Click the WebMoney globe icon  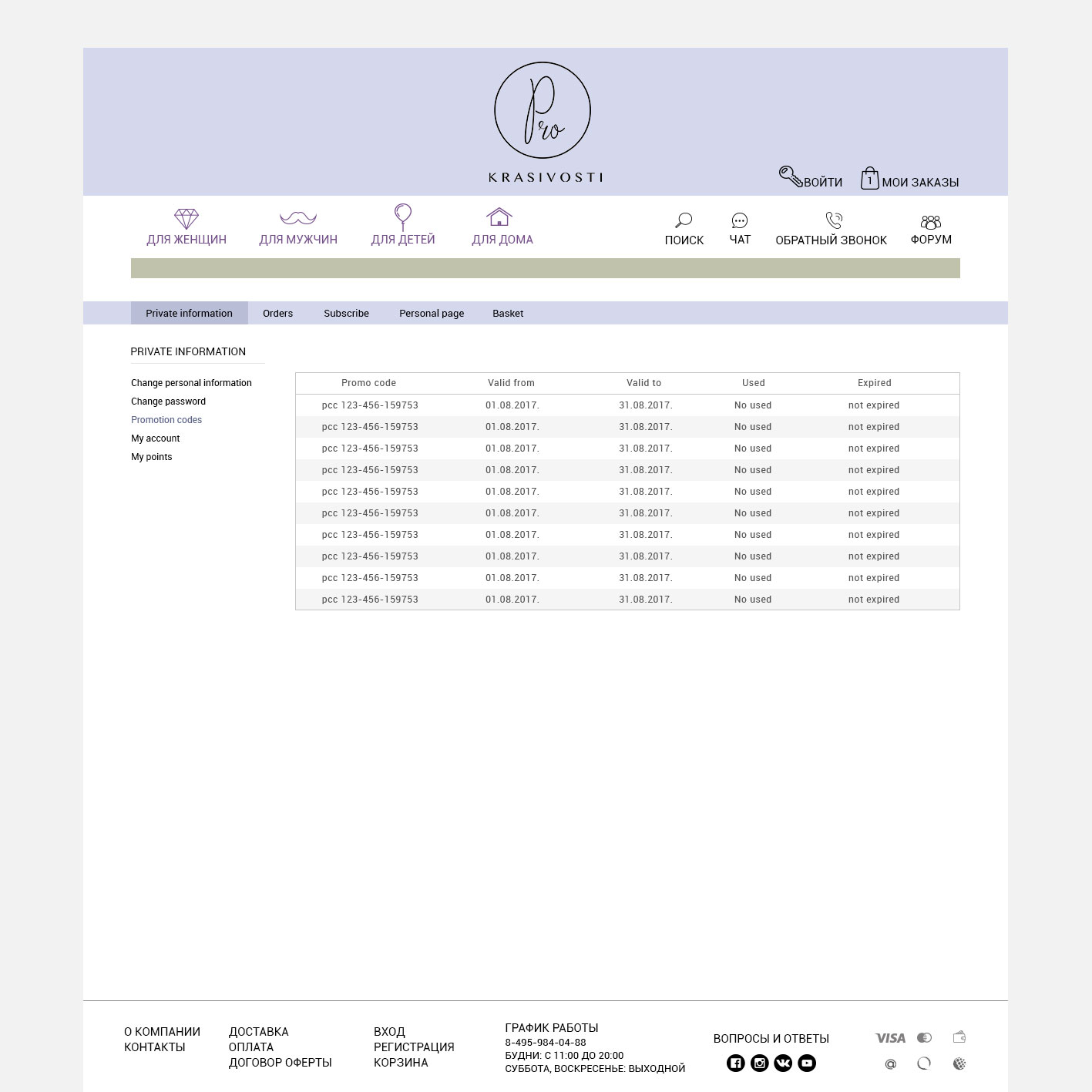[959, 1063]
